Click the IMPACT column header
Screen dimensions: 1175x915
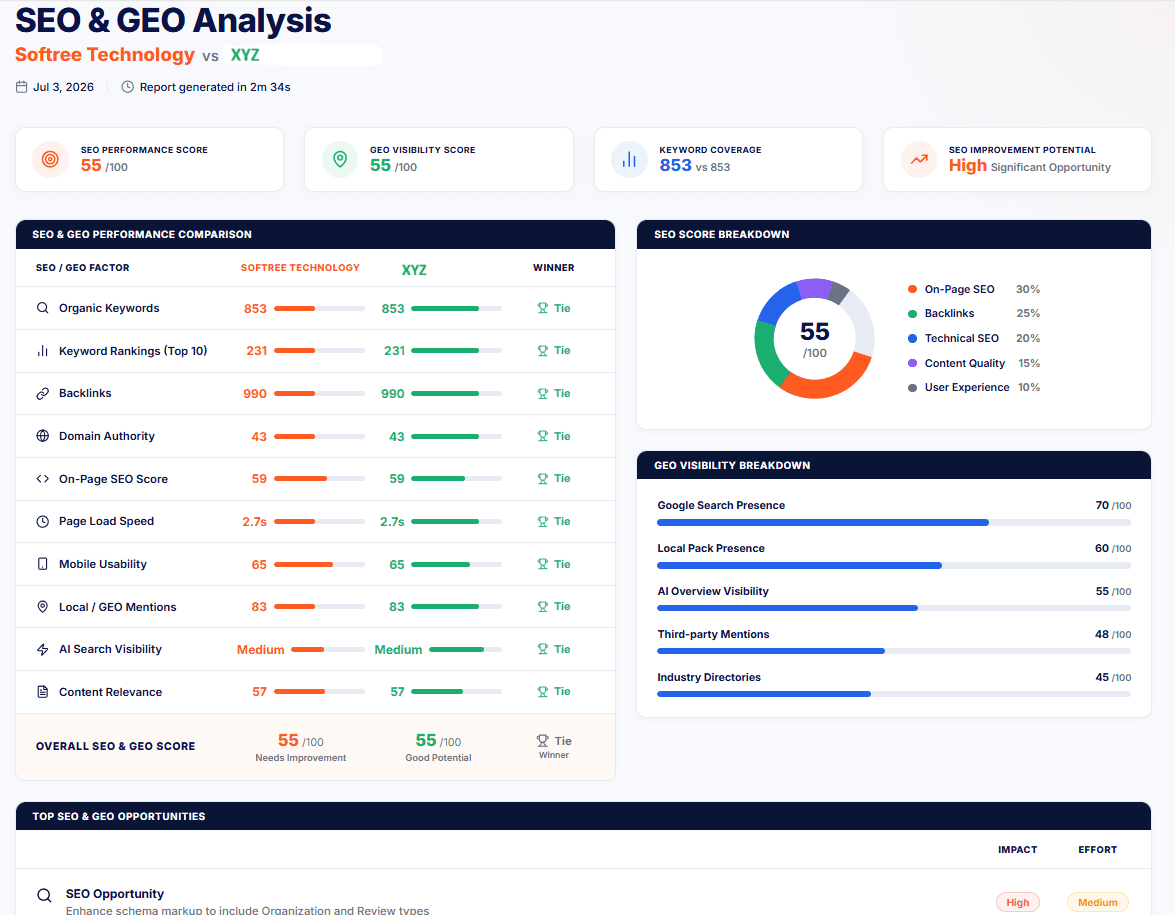tap(1018, 850)
